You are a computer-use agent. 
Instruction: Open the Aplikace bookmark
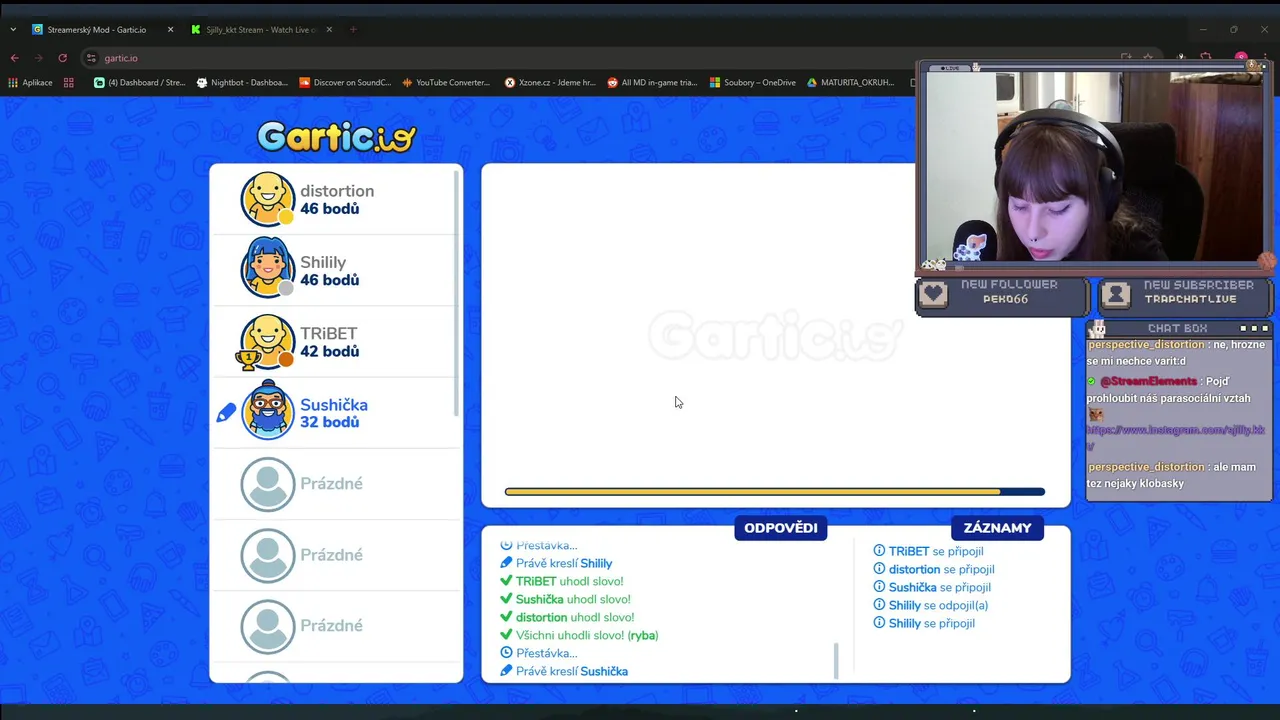point(30,83)
